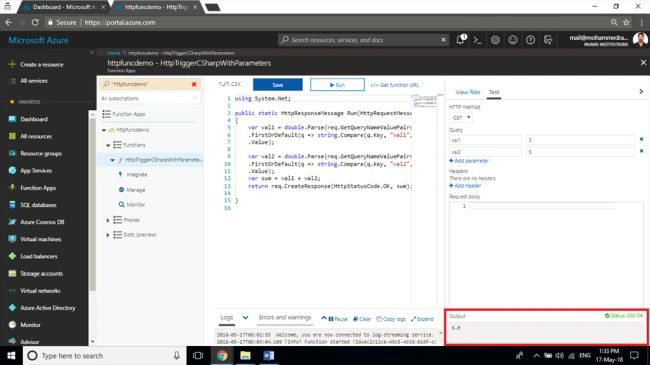Image resolution: width=650 pixels, height=365 pixels.
Task: Switch to Errors and warnings tab
Action: pos(285,317)
